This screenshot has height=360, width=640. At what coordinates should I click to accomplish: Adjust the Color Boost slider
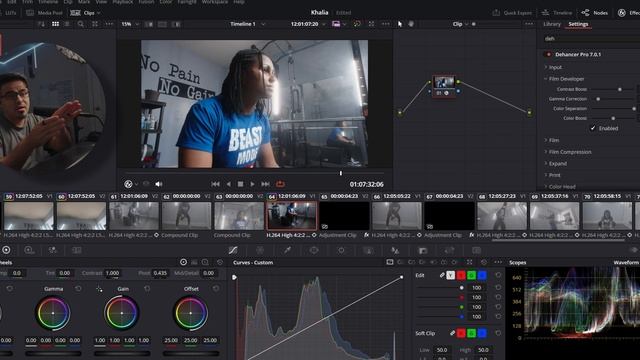tap(613, 118)
